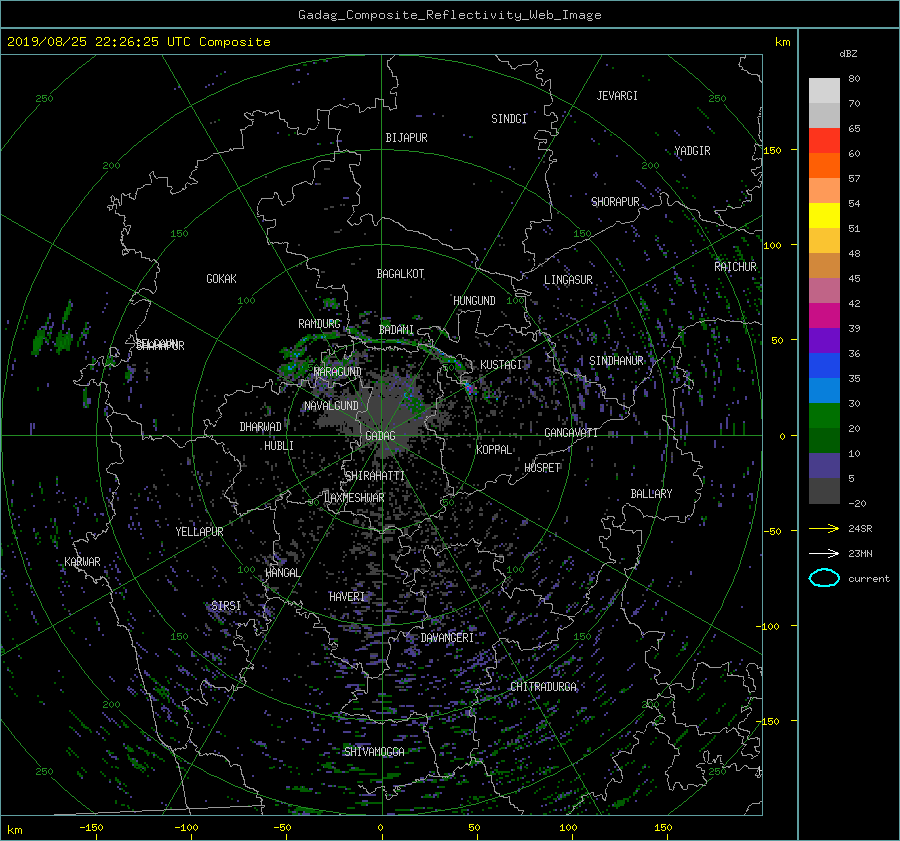Click the GOKAK city label

(222, 279)
